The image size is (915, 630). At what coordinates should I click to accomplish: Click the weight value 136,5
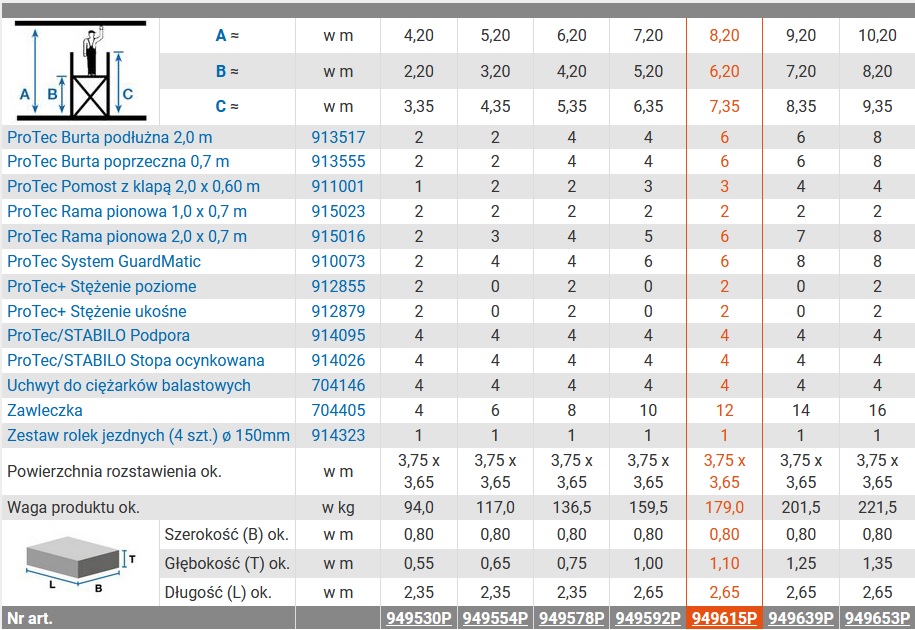click(571, 508)
